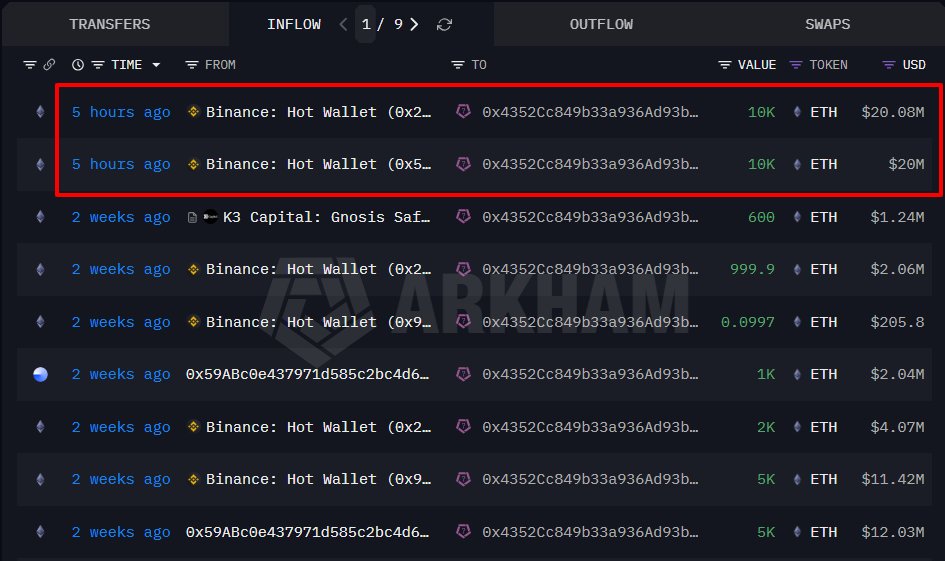Open K3 Capital: Gnosis Safe sender

point(327,217)
